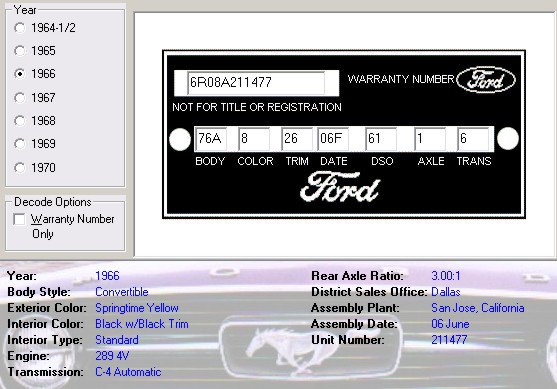Click the BODY code field 76A
Image resolution: width=557 pixels, height=389 pixels.
pyautogui.click(x=211, y=139)
